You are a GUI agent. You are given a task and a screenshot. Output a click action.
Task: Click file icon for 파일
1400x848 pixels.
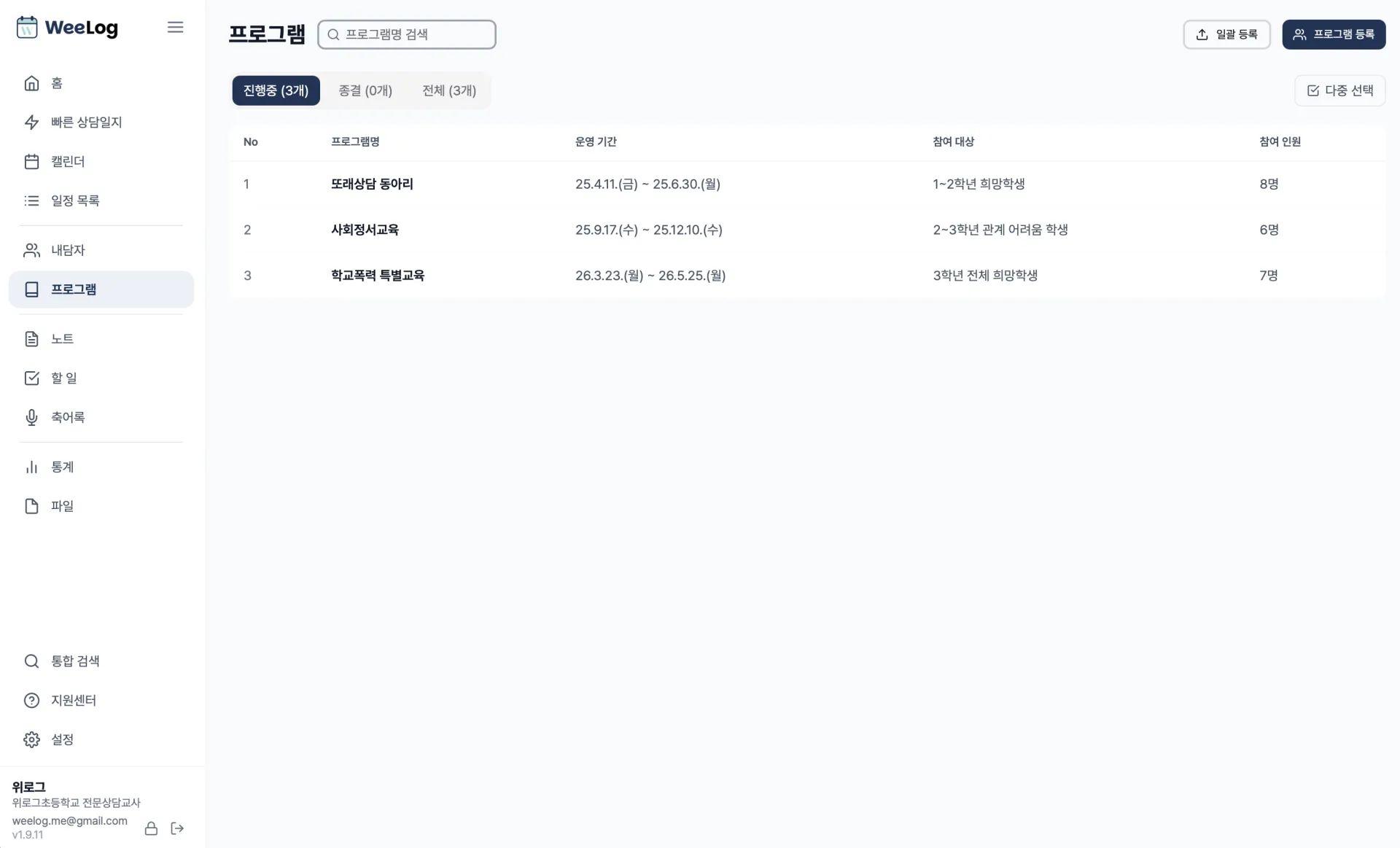(x=31, y=506)
